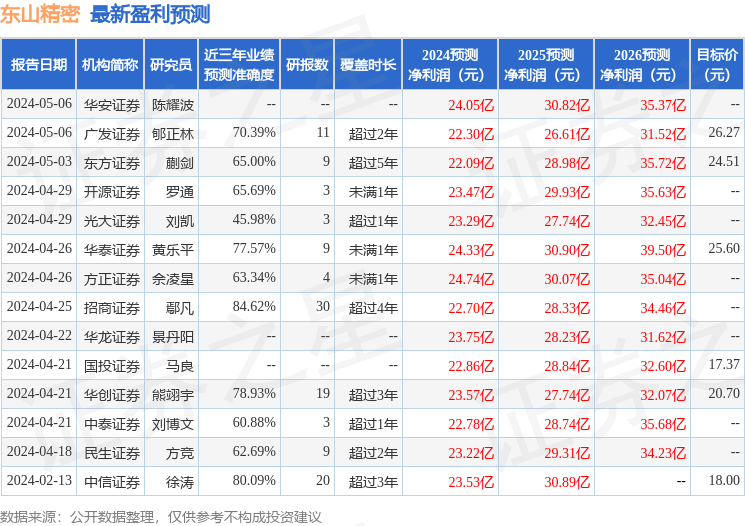
Task: Click the 报告日期 column header
Action: click(x=38, y=65)
